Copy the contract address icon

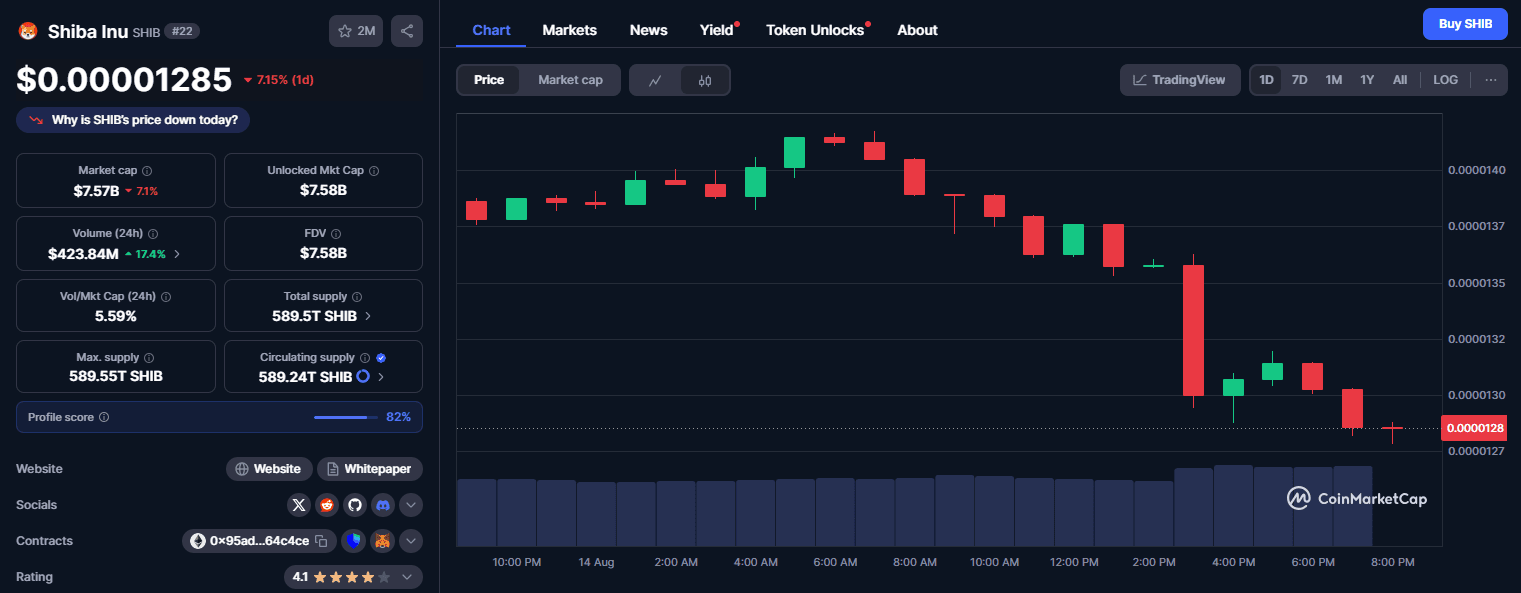coord(321,541)
